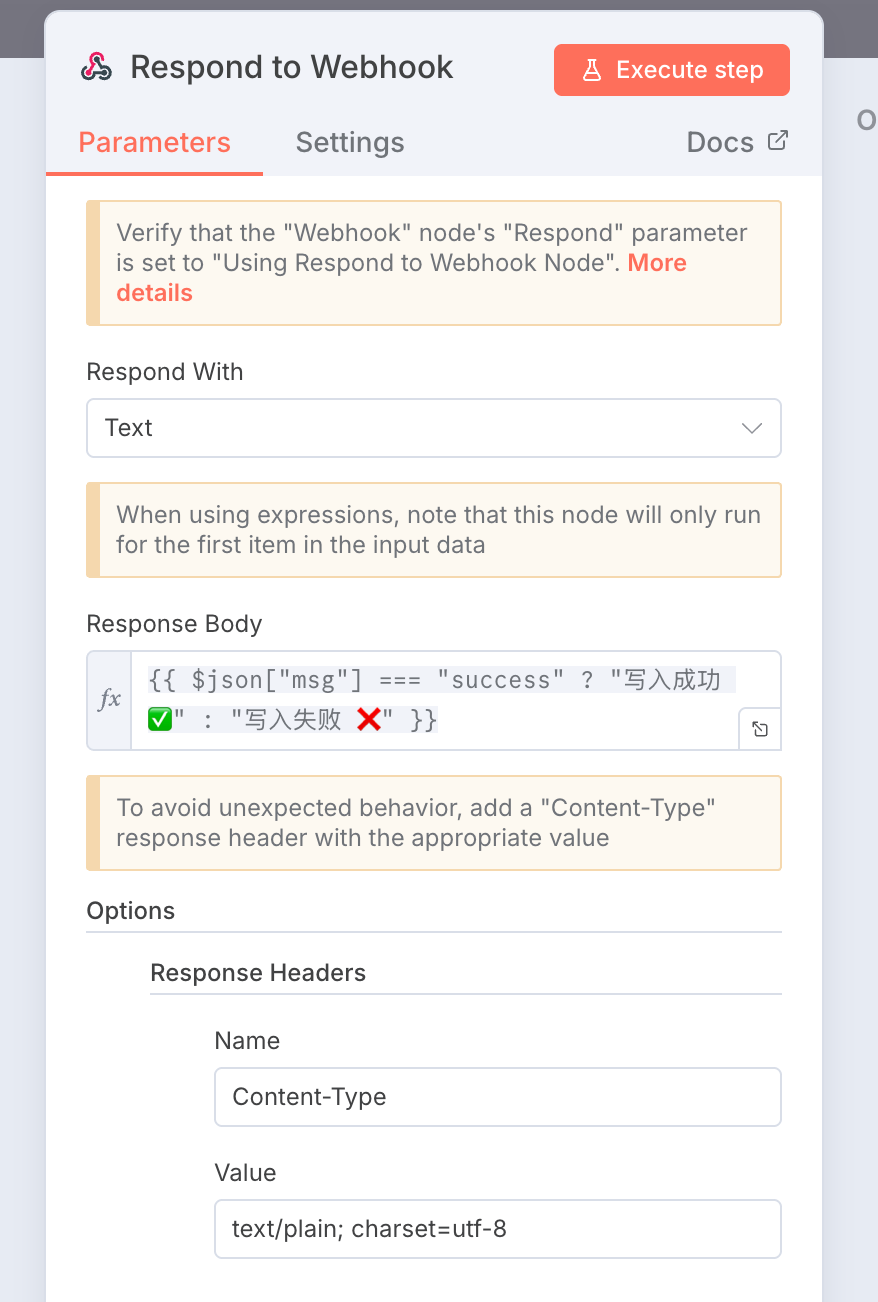Switch to the Settings tab
The width and height of the screenshot is (878, 1302).
pos(350,143)
